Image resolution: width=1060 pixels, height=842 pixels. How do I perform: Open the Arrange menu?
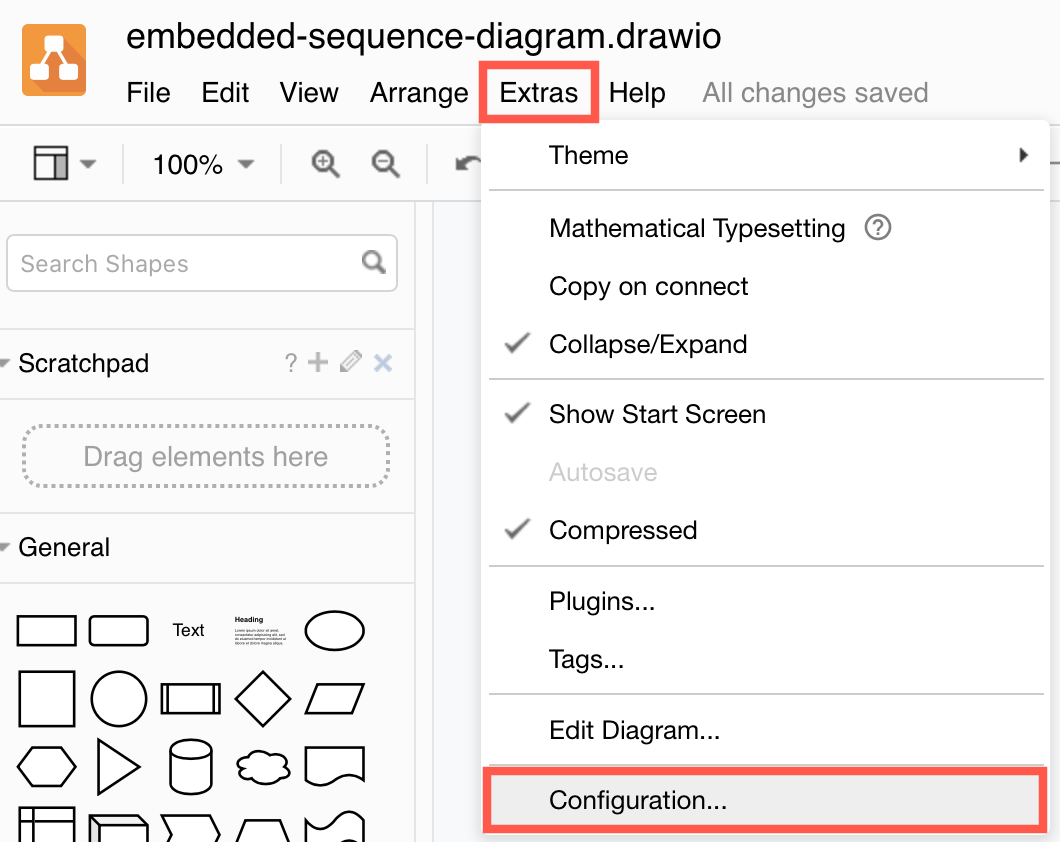tap(419, 92)
